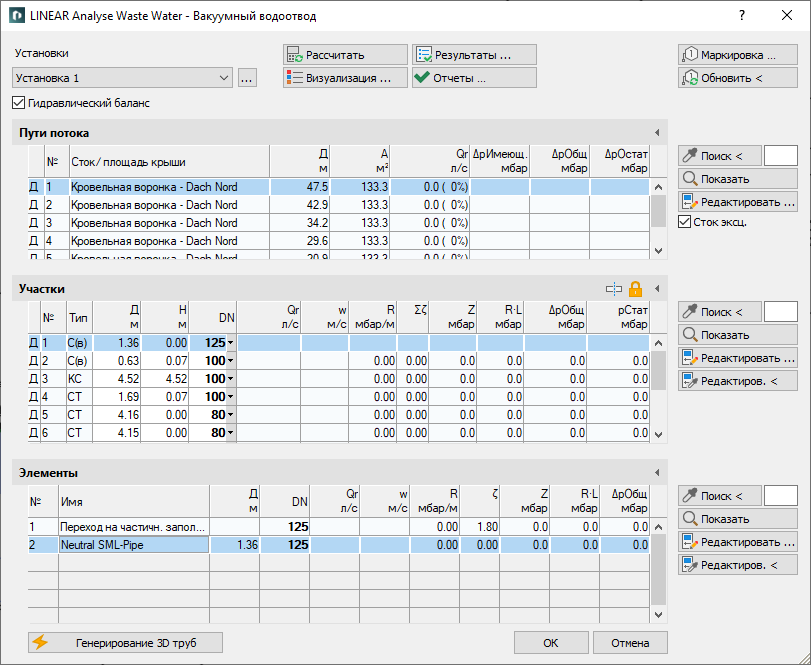Click the Рассчитать calculate button
811x665 pixels.
click(345, 55)
